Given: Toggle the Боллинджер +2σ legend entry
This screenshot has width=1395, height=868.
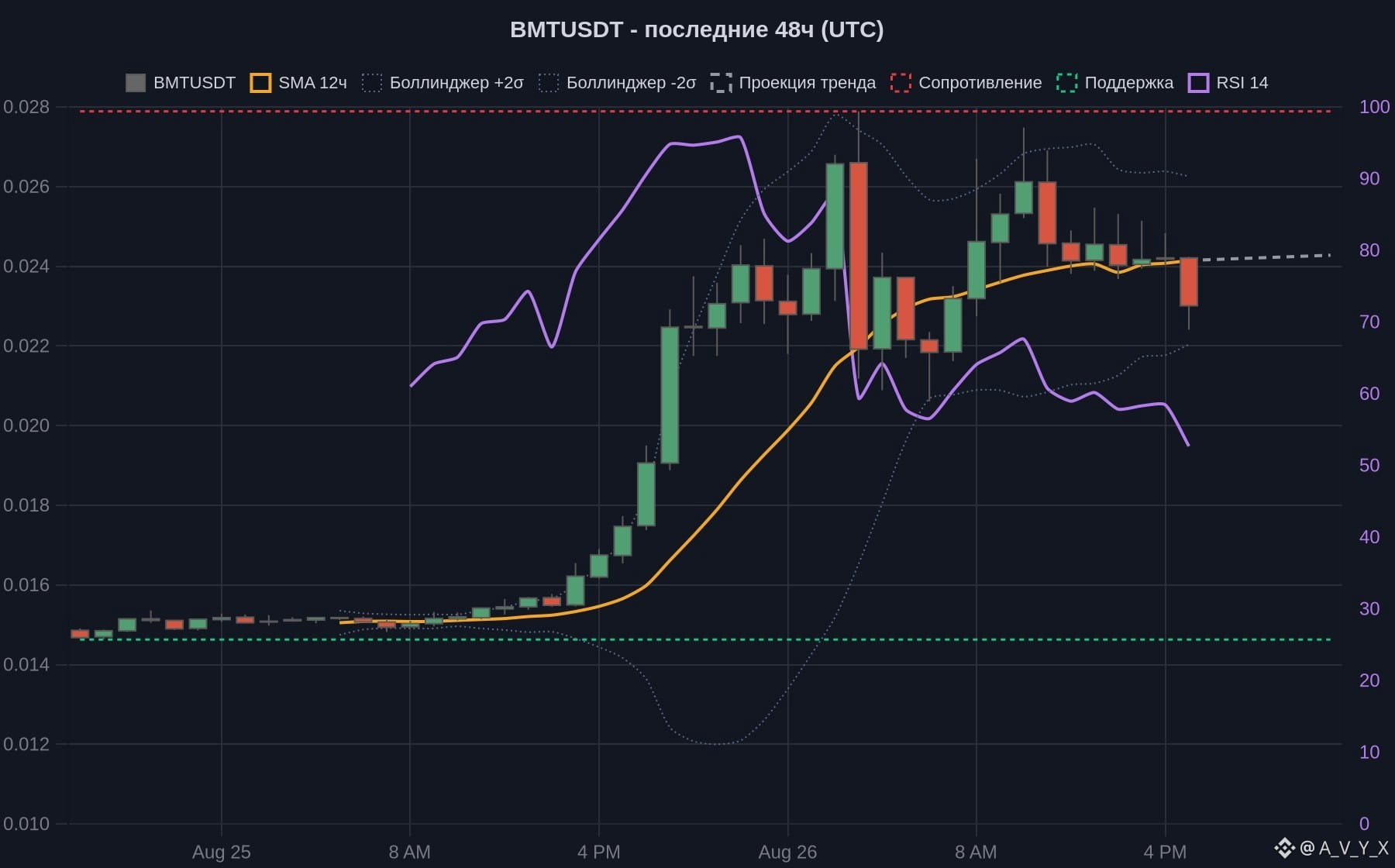Looking at the screenshot, I should coord(443,83).
